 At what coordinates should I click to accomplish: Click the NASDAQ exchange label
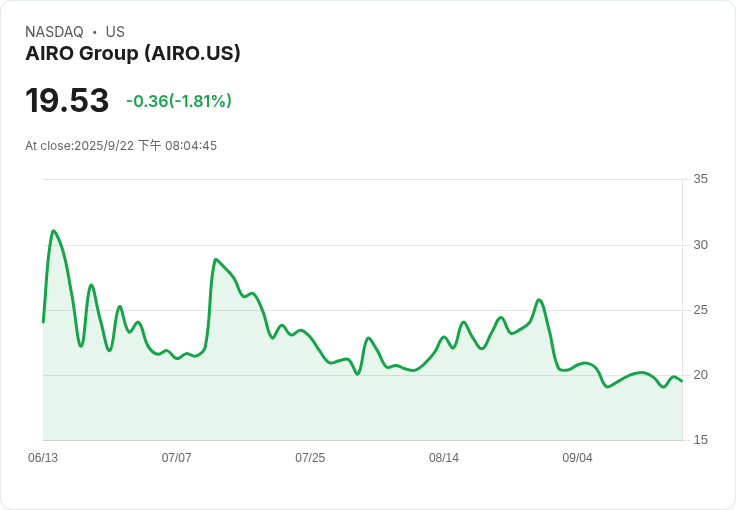54,32
